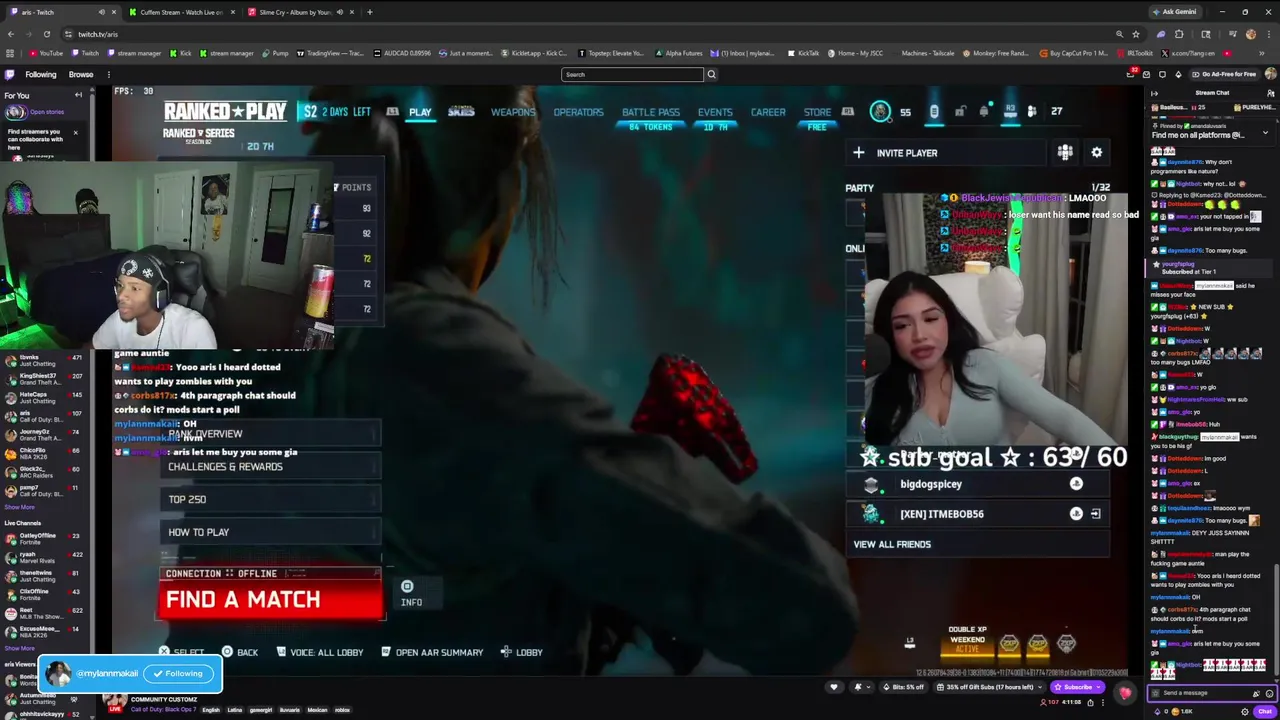The image size is (1280, 720).
Task: Open a new browser tab
Action: click(369, 12)
